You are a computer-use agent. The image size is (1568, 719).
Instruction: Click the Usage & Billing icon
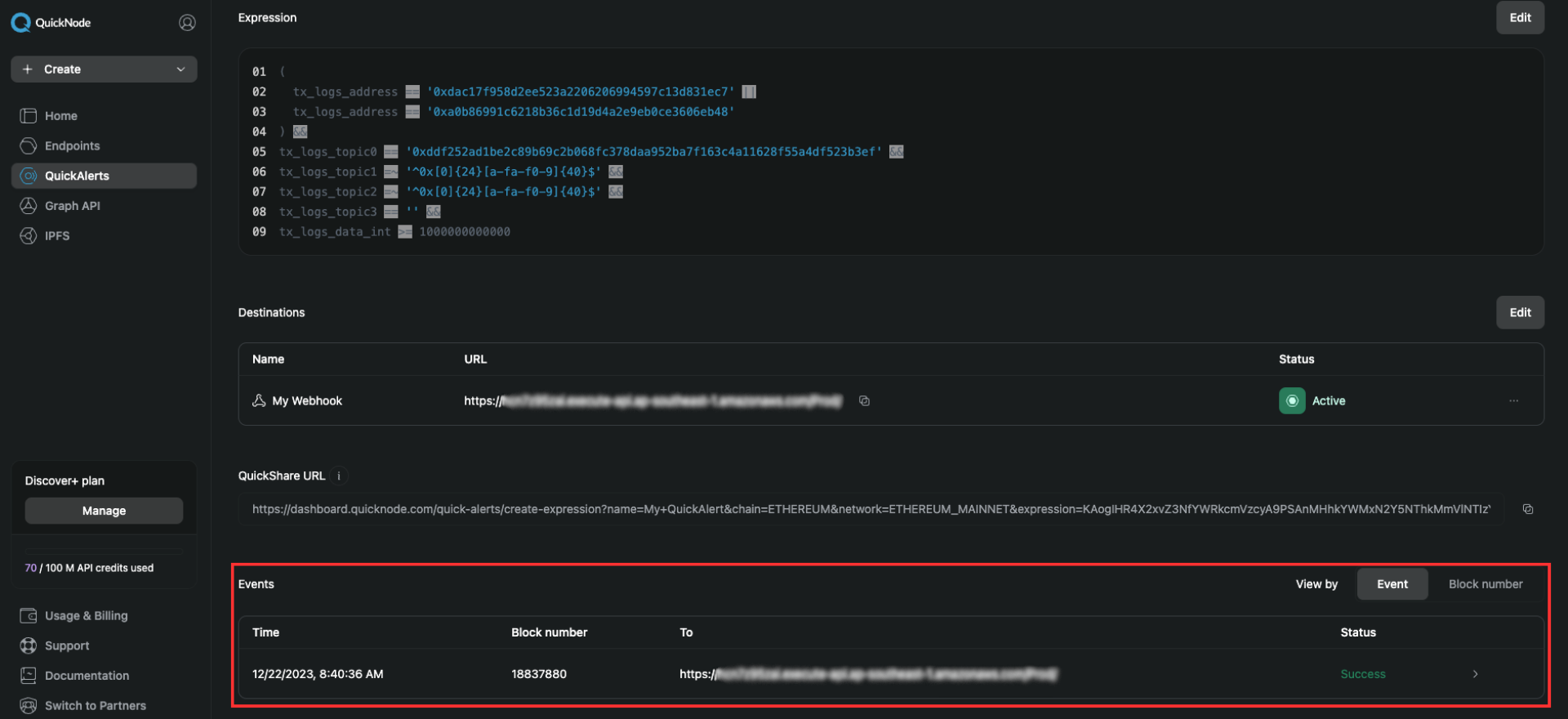[x=29, y=616]
